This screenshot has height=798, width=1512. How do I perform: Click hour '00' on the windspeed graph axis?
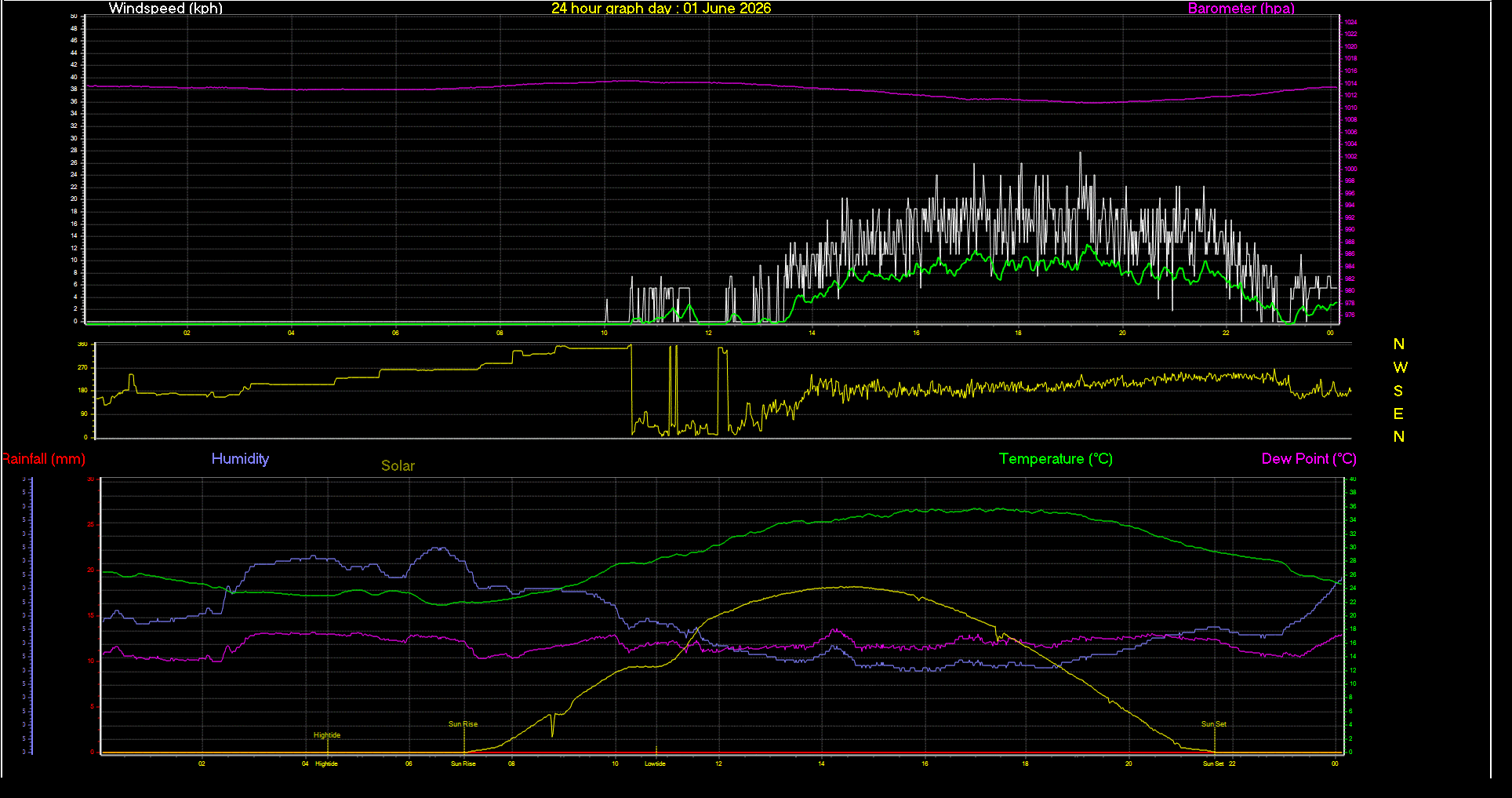1330,333
